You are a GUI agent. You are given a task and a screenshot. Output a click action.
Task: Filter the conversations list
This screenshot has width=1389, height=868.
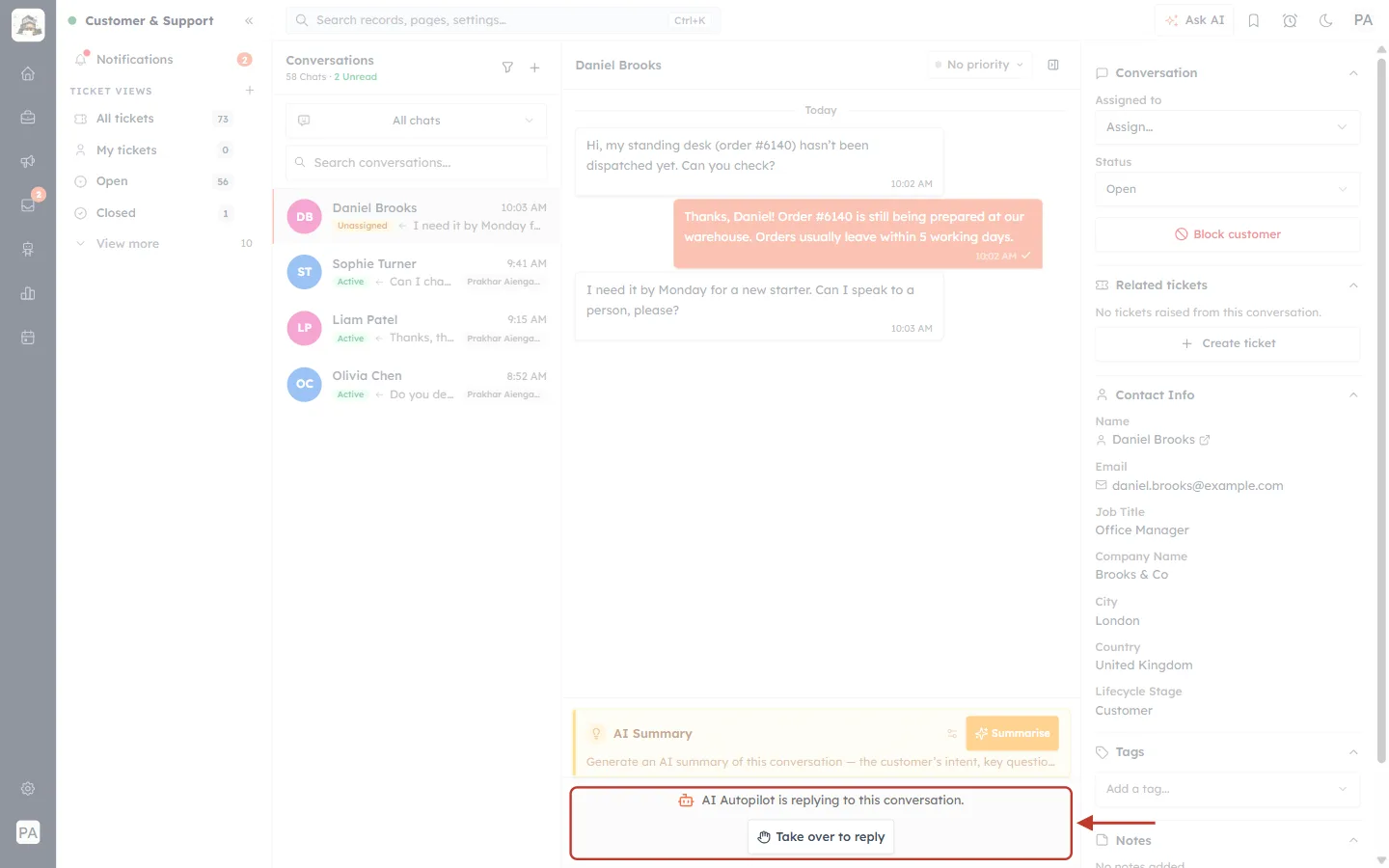pyautogui.click(x=507, y=68)
